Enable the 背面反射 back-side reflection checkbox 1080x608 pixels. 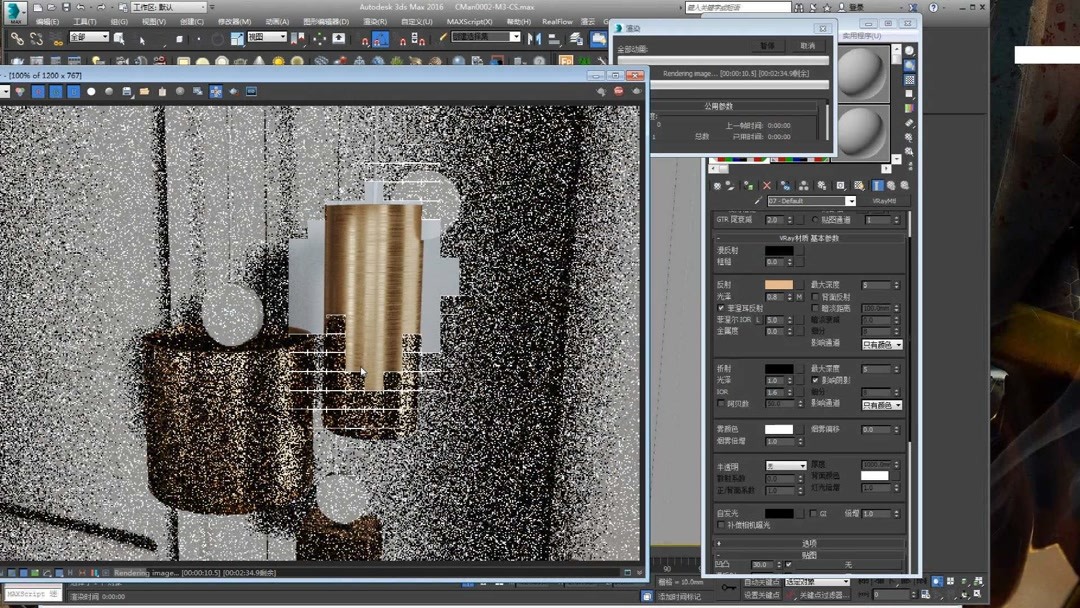tap(815, 297)
